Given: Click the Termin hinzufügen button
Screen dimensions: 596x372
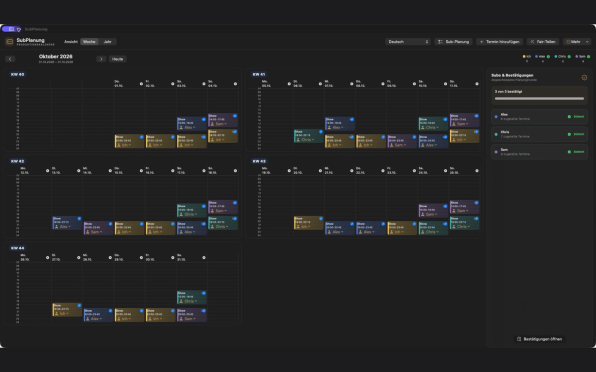Looking at the screenshot, I should [x=499, y=42].
